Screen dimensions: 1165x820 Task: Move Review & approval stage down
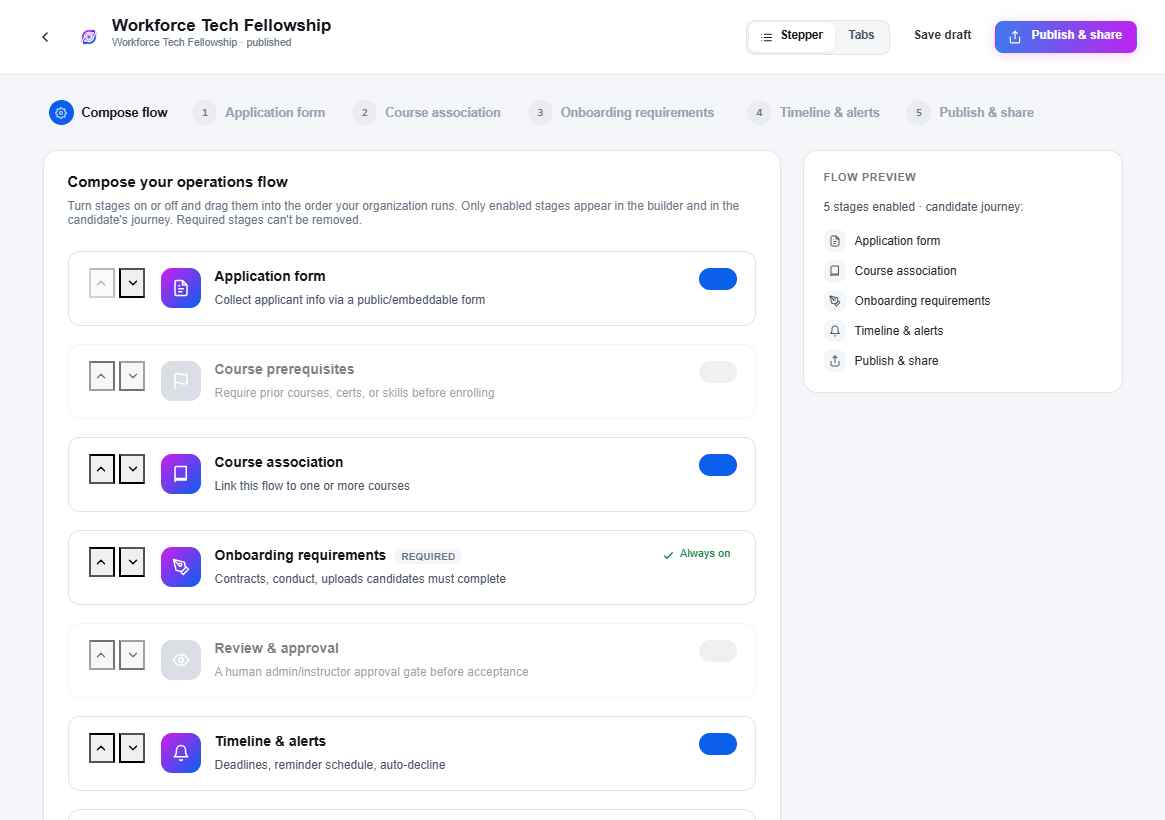[x=132, y=655]
